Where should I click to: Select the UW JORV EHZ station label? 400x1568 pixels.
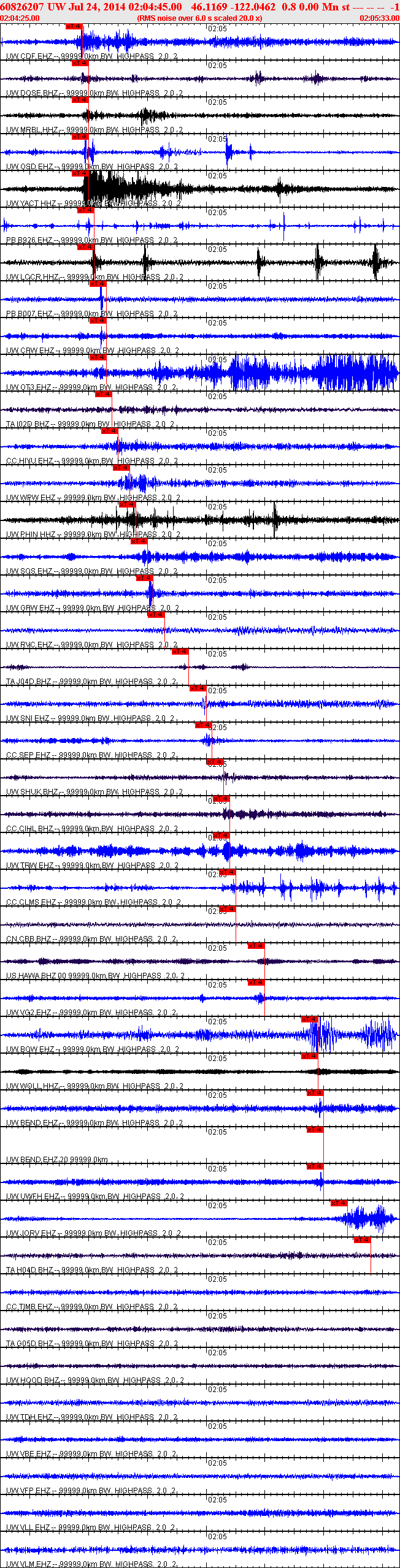coord(93,1233)
